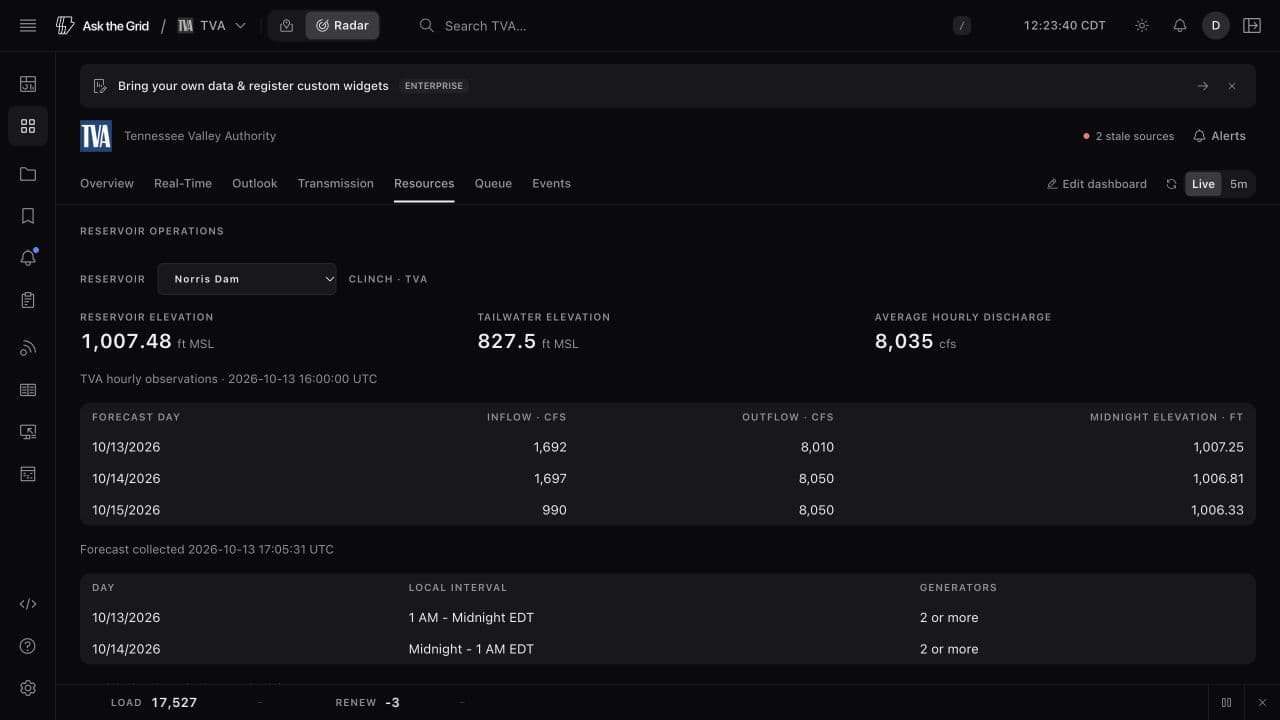Open the code brackets icon in sidebar

(28, 604)
